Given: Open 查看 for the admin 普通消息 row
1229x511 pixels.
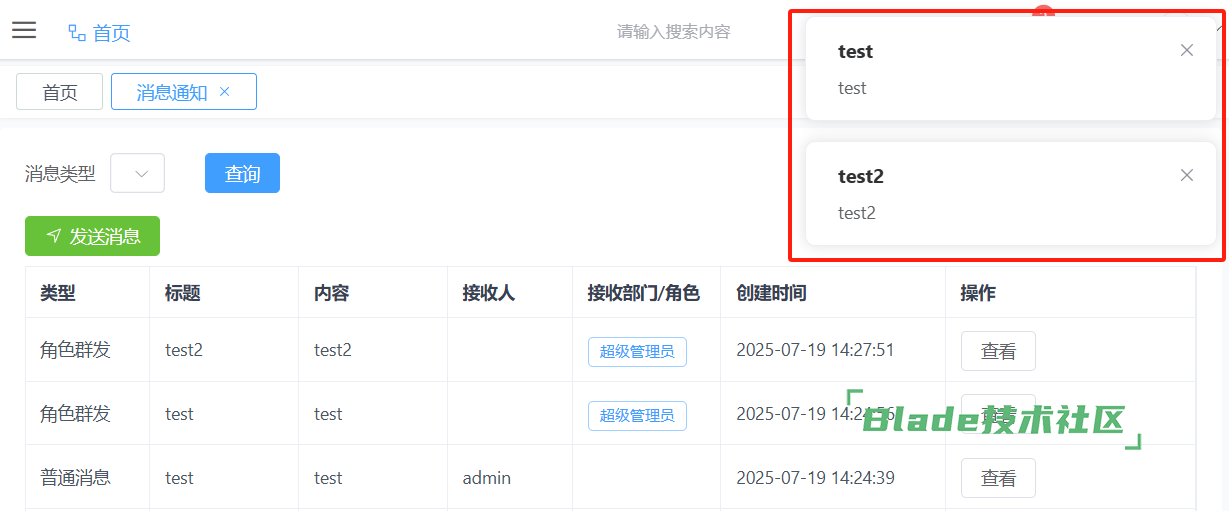Looking at the screenshot, I should [x=997, y=478].
